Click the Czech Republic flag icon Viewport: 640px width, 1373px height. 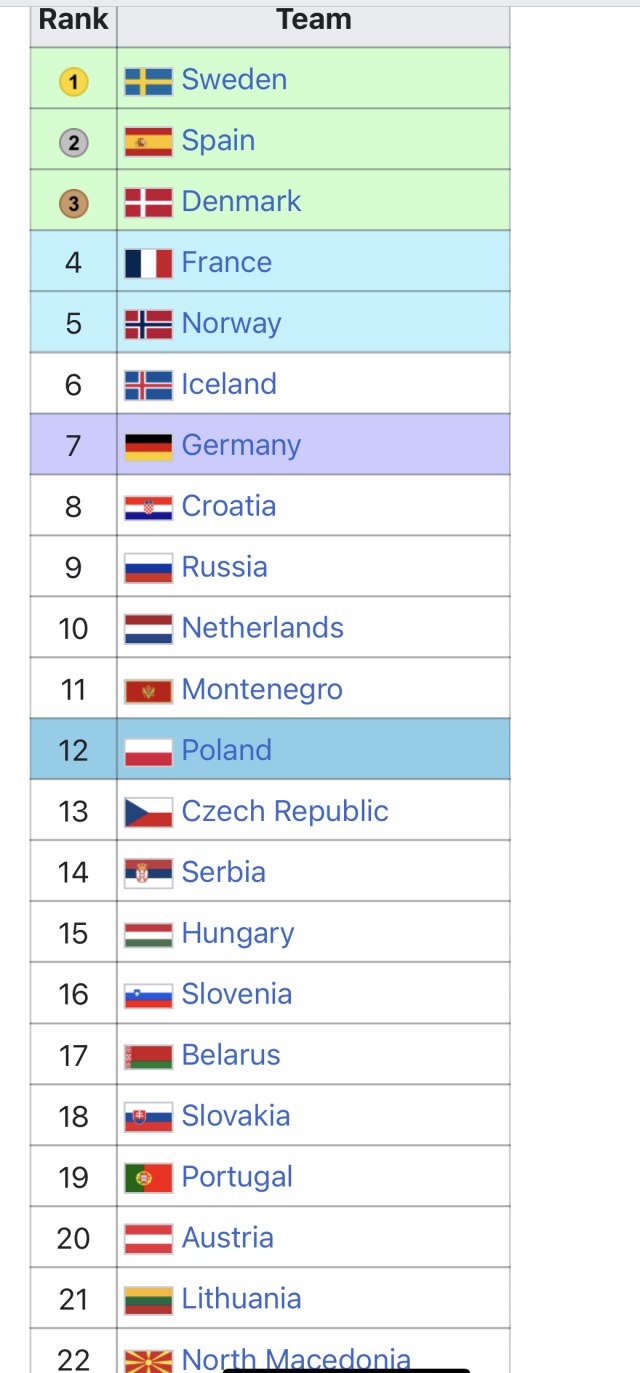click(148, 812)
